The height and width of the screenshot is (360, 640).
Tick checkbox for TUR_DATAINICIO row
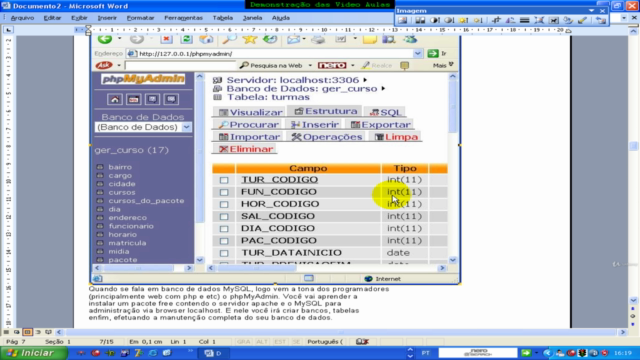pyautogui.click(x=224, y=253)
